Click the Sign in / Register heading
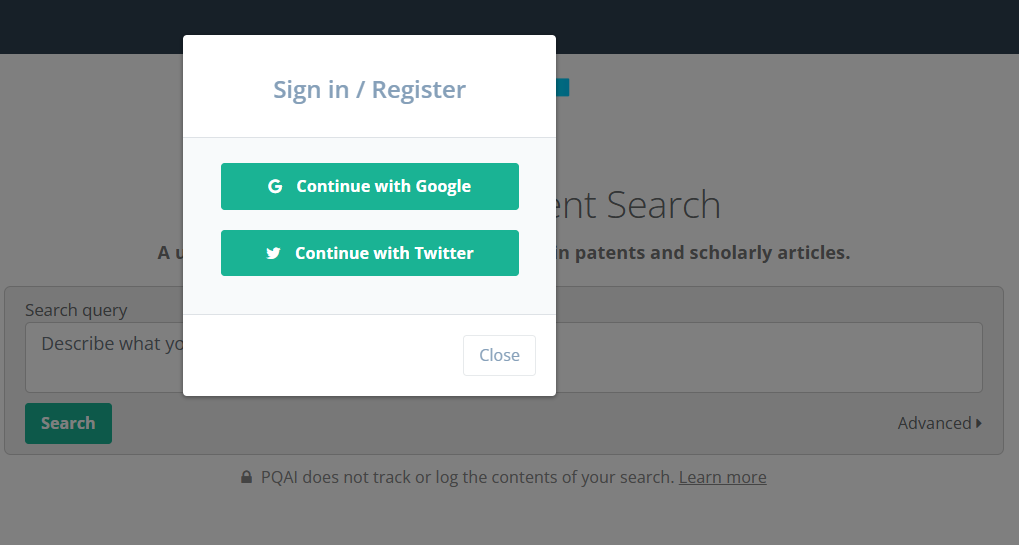The width and height of the screenshot is (1019, 545). click(369, 90)
